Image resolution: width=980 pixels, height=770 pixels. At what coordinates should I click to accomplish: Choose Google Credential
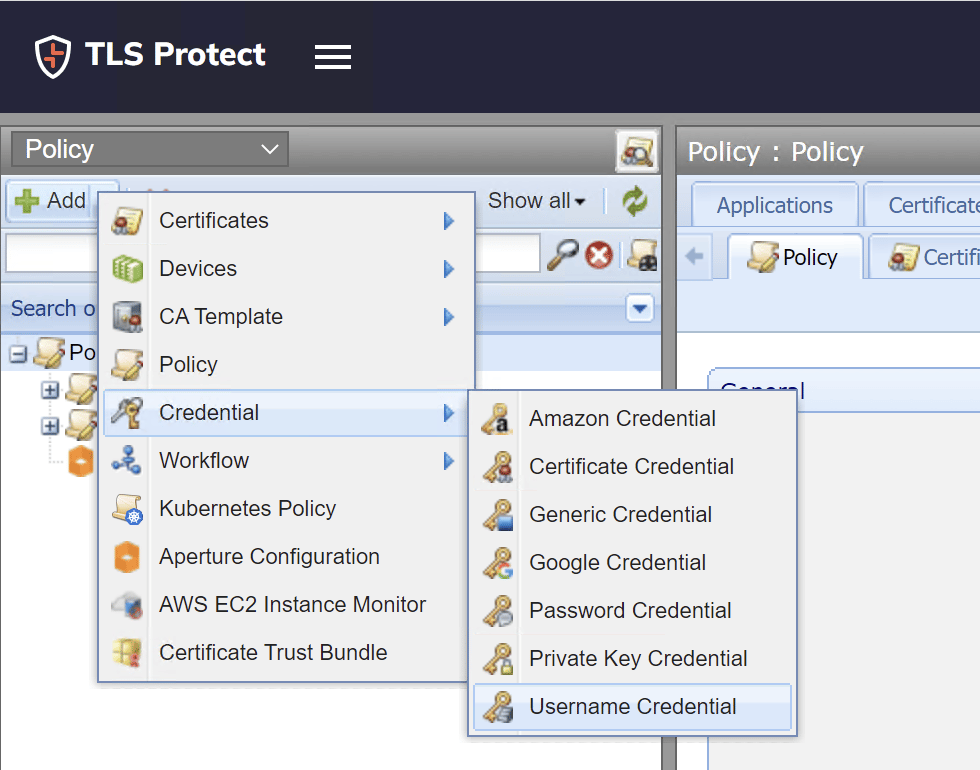click(x=632, y=562)
